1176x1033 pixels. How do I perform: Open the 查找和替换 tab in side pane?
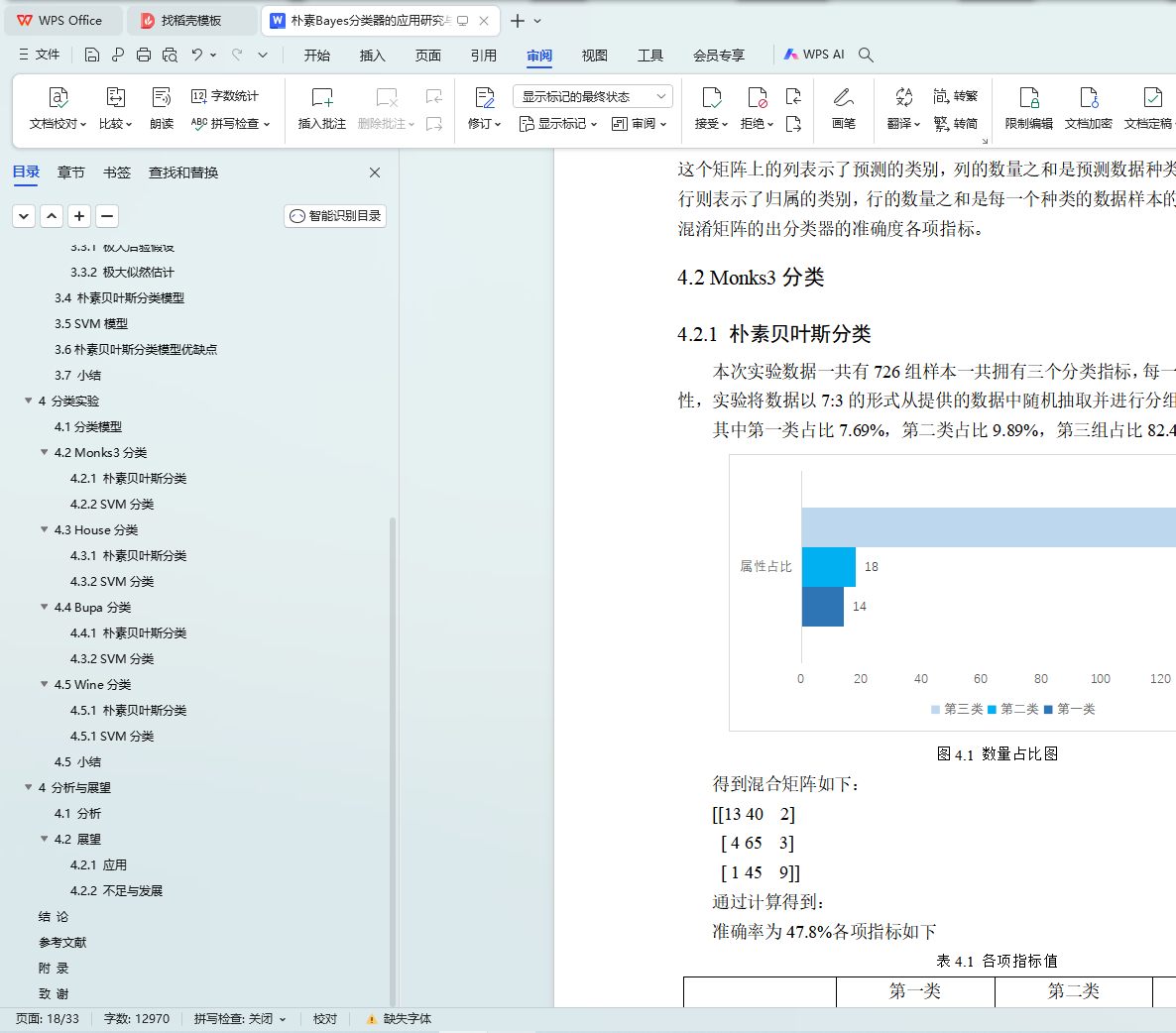pyautogui.click(x=183, y=172)
